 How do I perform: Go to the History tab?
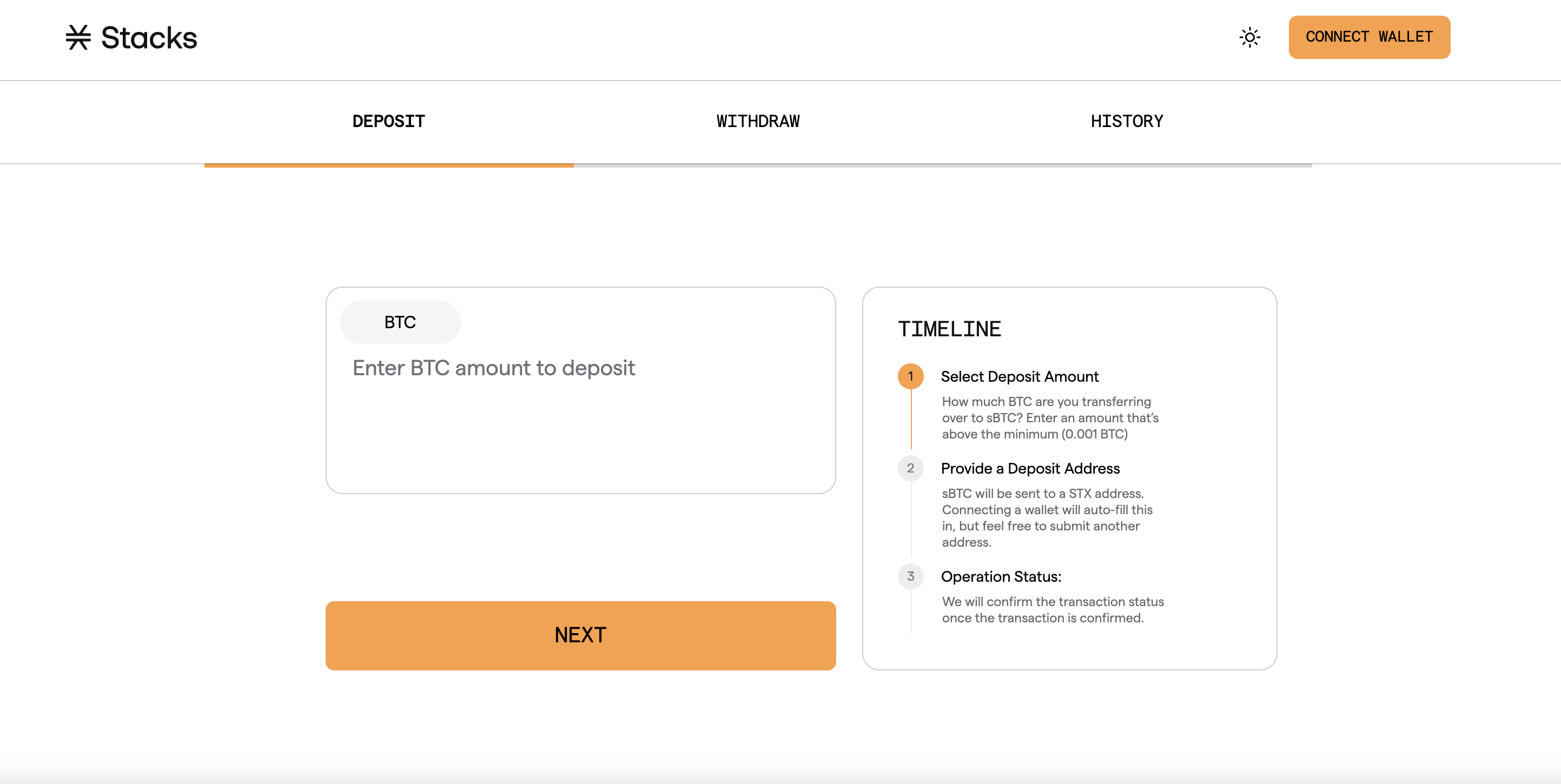click(x=1127, y=121)
